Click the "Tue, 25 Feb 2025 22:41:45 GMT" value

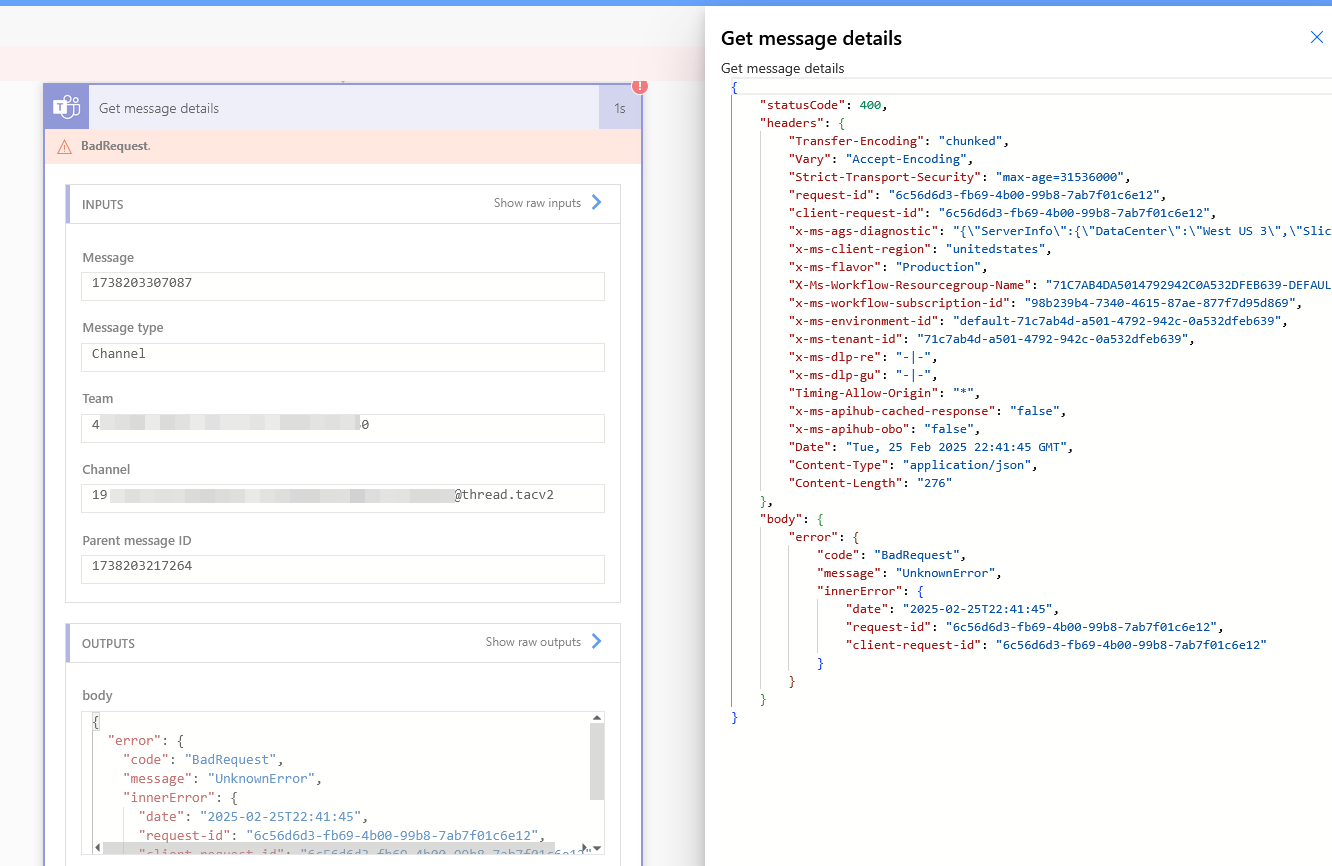tap(957, 447)
